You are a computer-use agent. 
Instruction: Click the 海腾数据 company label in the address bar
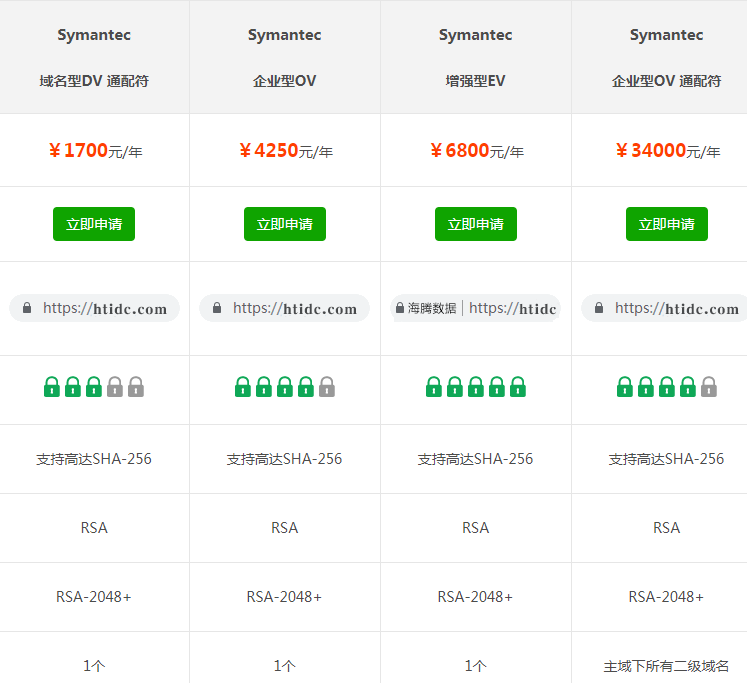pyautogui.click(x=432, y=309)
